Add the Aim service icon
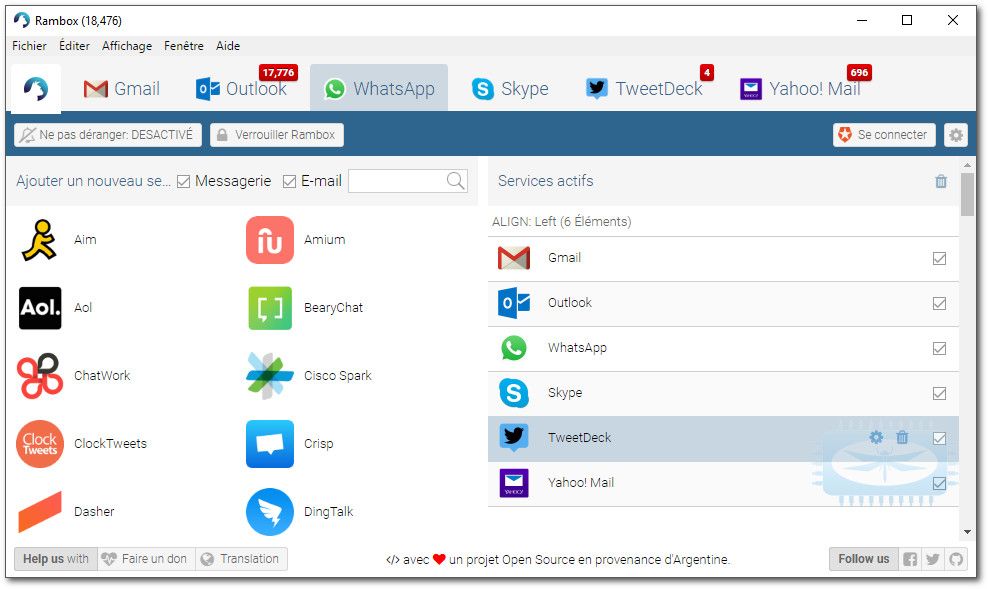This screenshot has width=988, height=589. (x=40, y=239)
